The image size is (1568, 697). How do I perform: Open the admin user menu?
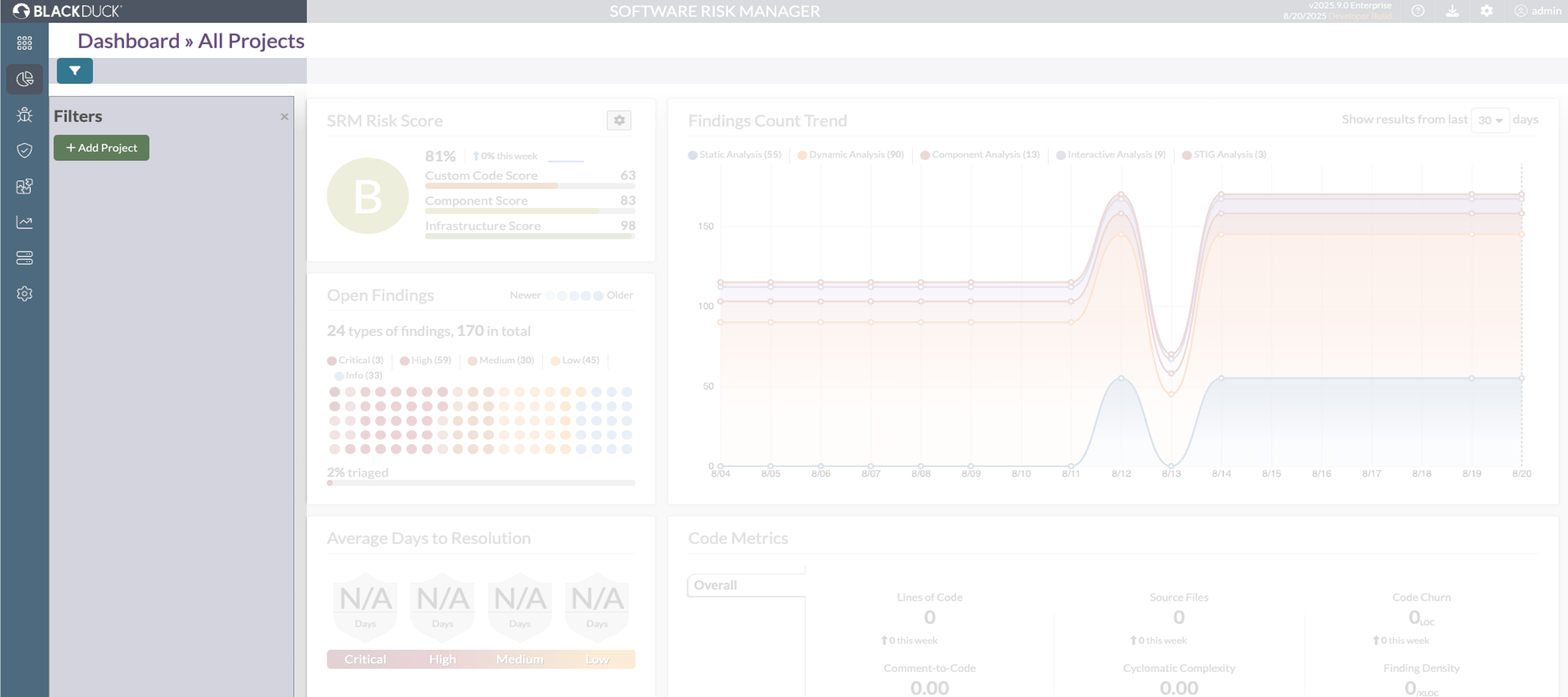[1537, 11]
